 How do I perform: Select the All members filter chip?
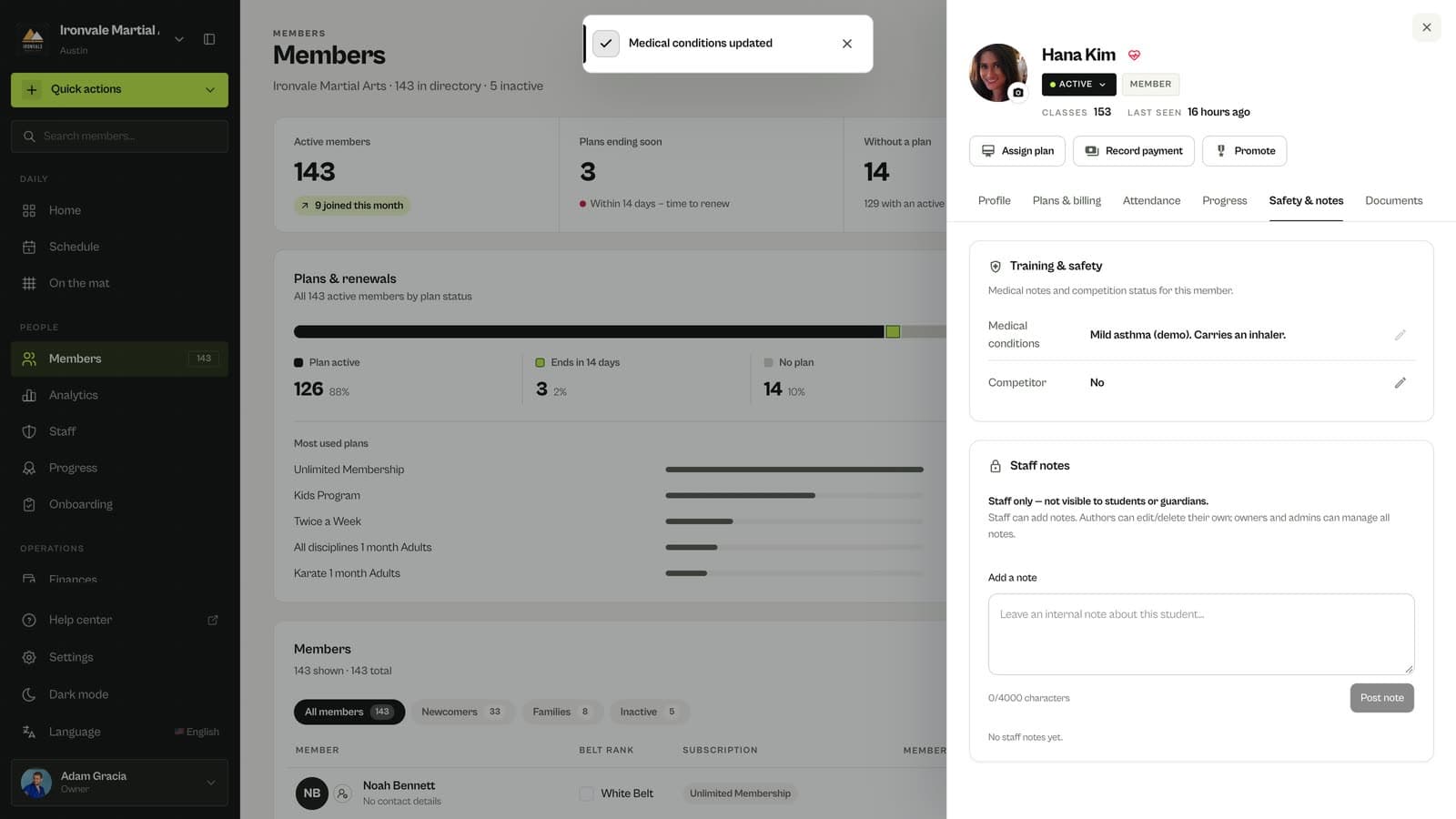349,712
